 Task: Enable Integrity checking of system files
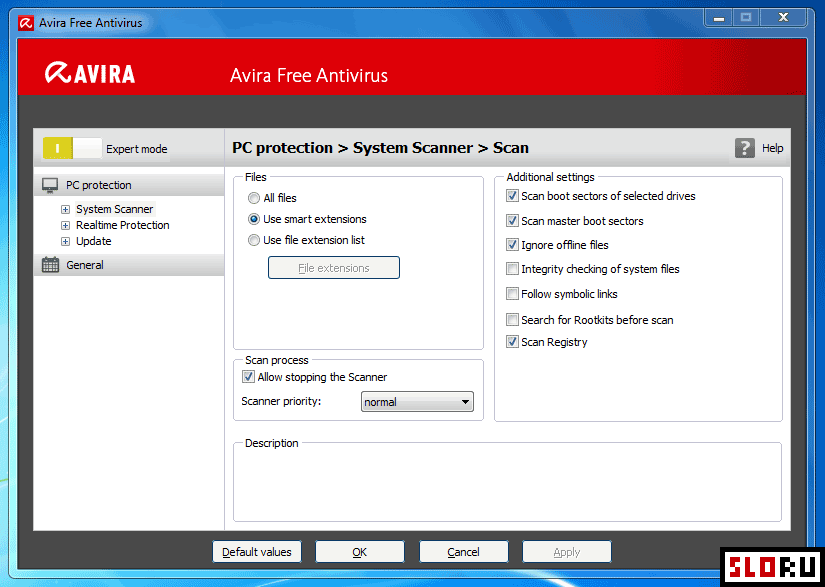(x=512, y=269)
